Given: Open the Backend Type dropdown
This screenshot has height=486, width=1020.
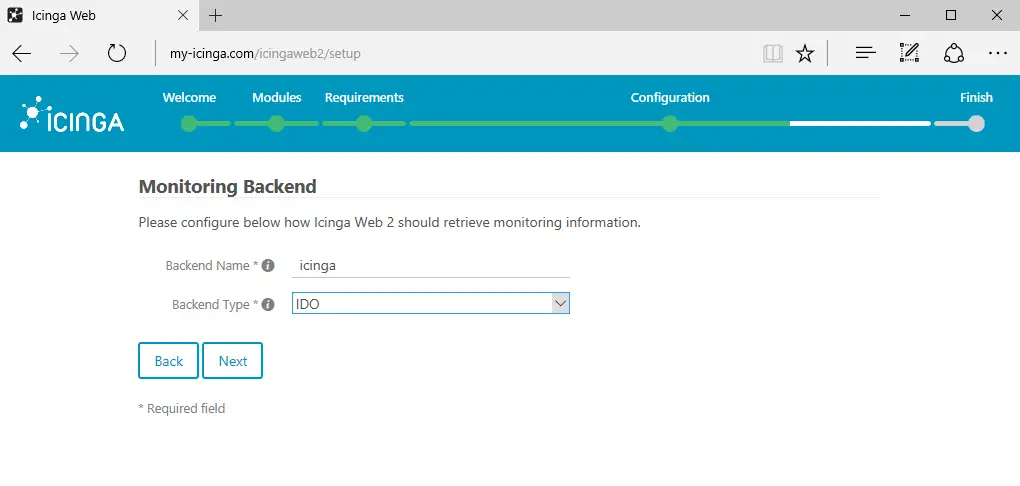Looking at the screenshot, I should 431,303.
